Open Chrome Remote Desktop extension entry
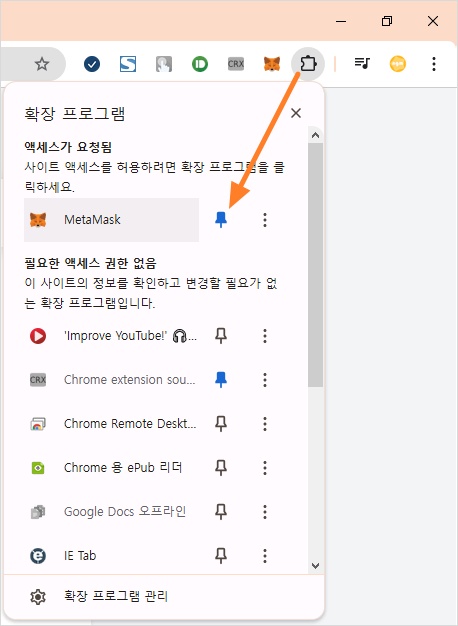 (x=111, y=424)
